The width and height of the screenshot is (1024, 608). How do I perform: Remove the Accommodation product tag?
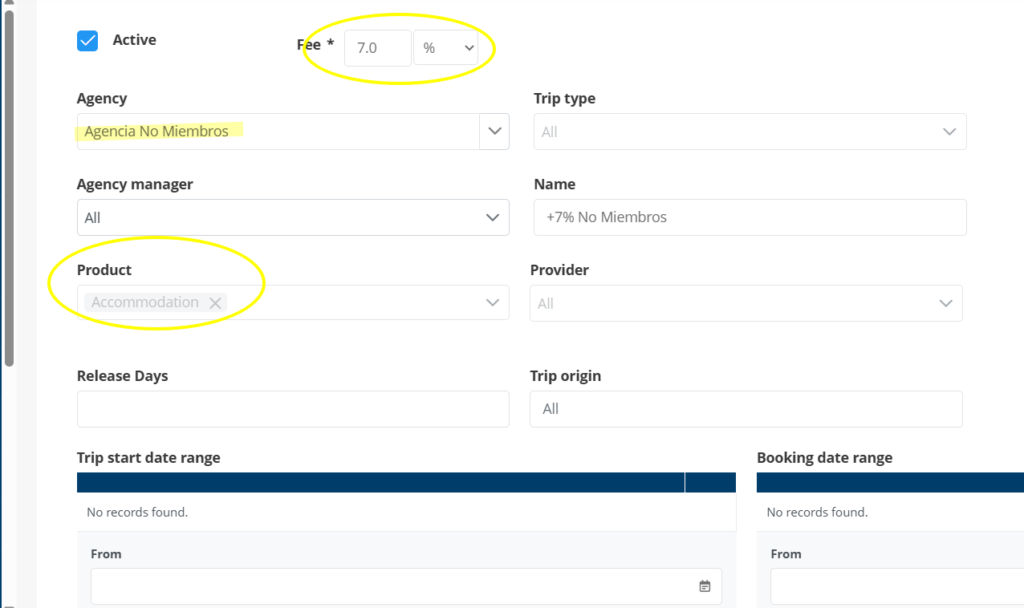(x=215, y=303)
